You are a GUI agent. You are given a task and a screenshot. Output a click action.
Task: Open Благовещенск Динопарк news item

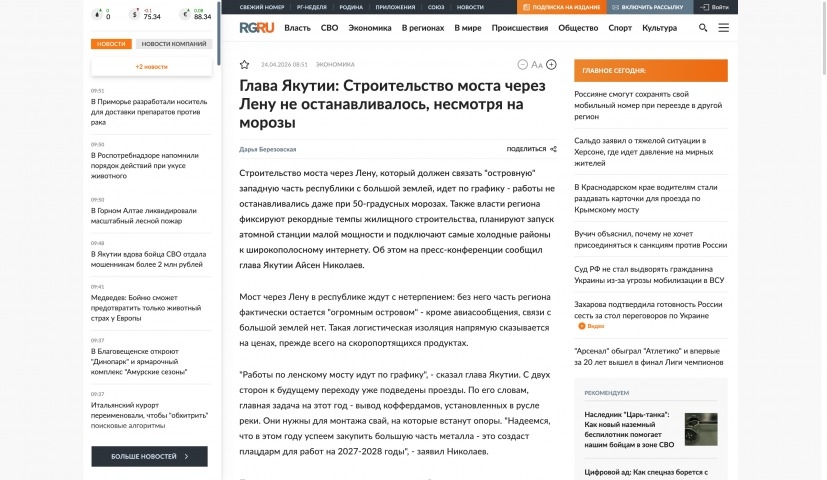tap(139, 362)
